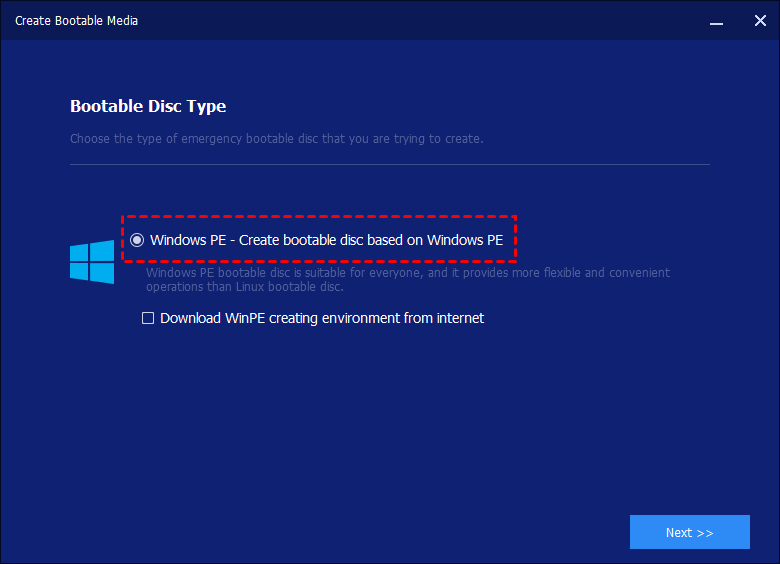Click the 'Create Bootable Media' title text
This screenshot has height=564, width=780.
point(76,20)
